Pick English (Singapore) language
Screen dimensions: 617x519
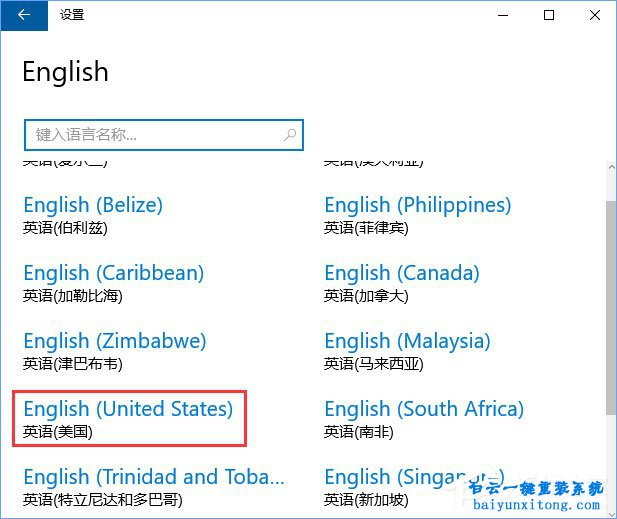[x=410, y=478]
